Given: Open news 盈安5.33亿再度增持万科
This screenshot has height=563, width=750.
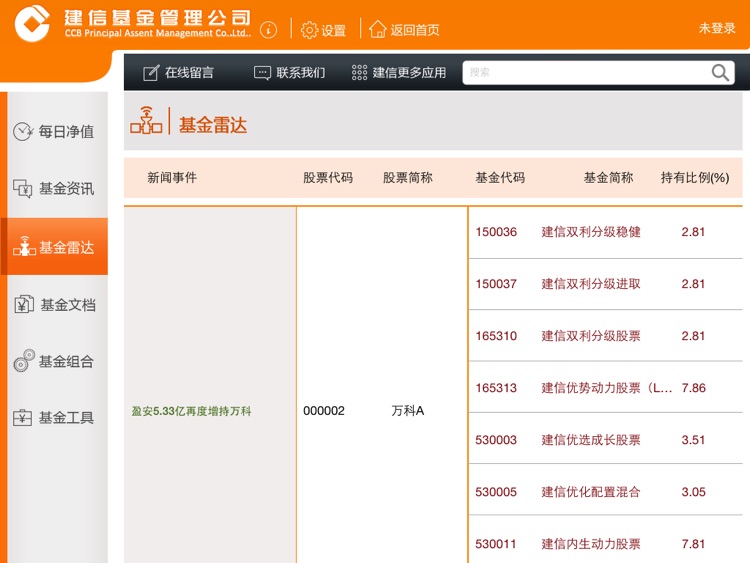Looking at the screenshot, I should (191, 411).
